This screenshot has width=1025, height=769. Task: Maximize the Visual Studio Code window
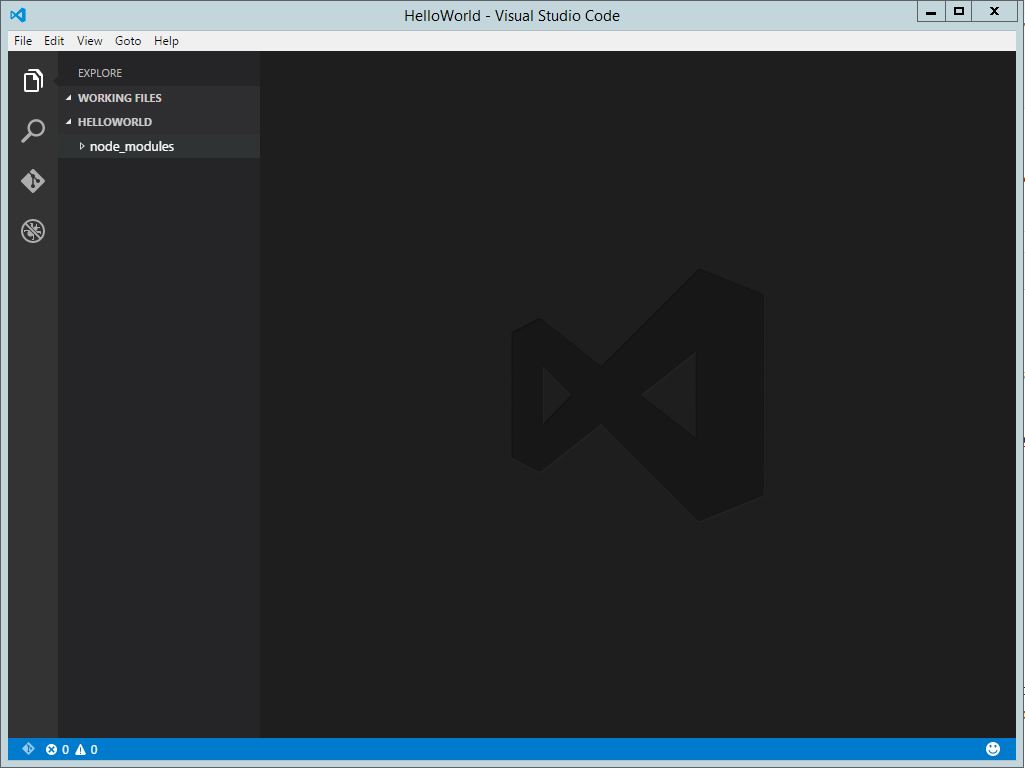pos(958,12)
